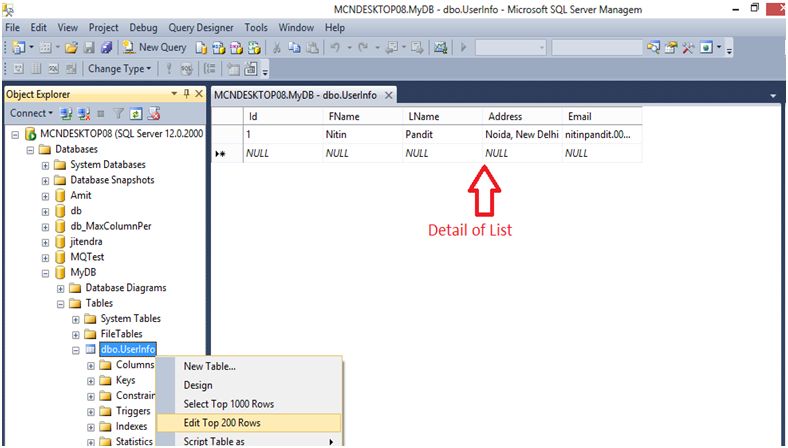Open the Query Designer menu
The width and height of the screenshot is (788, 448).
(x=201, y=28)
